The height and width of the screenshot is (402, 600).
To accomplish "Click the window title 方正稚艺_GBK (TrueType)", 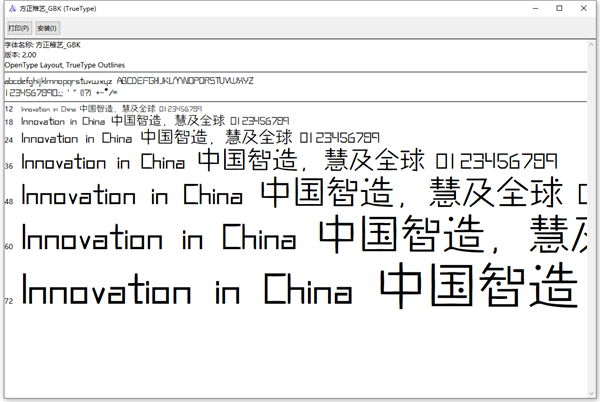I will click(x=58, y=8).
